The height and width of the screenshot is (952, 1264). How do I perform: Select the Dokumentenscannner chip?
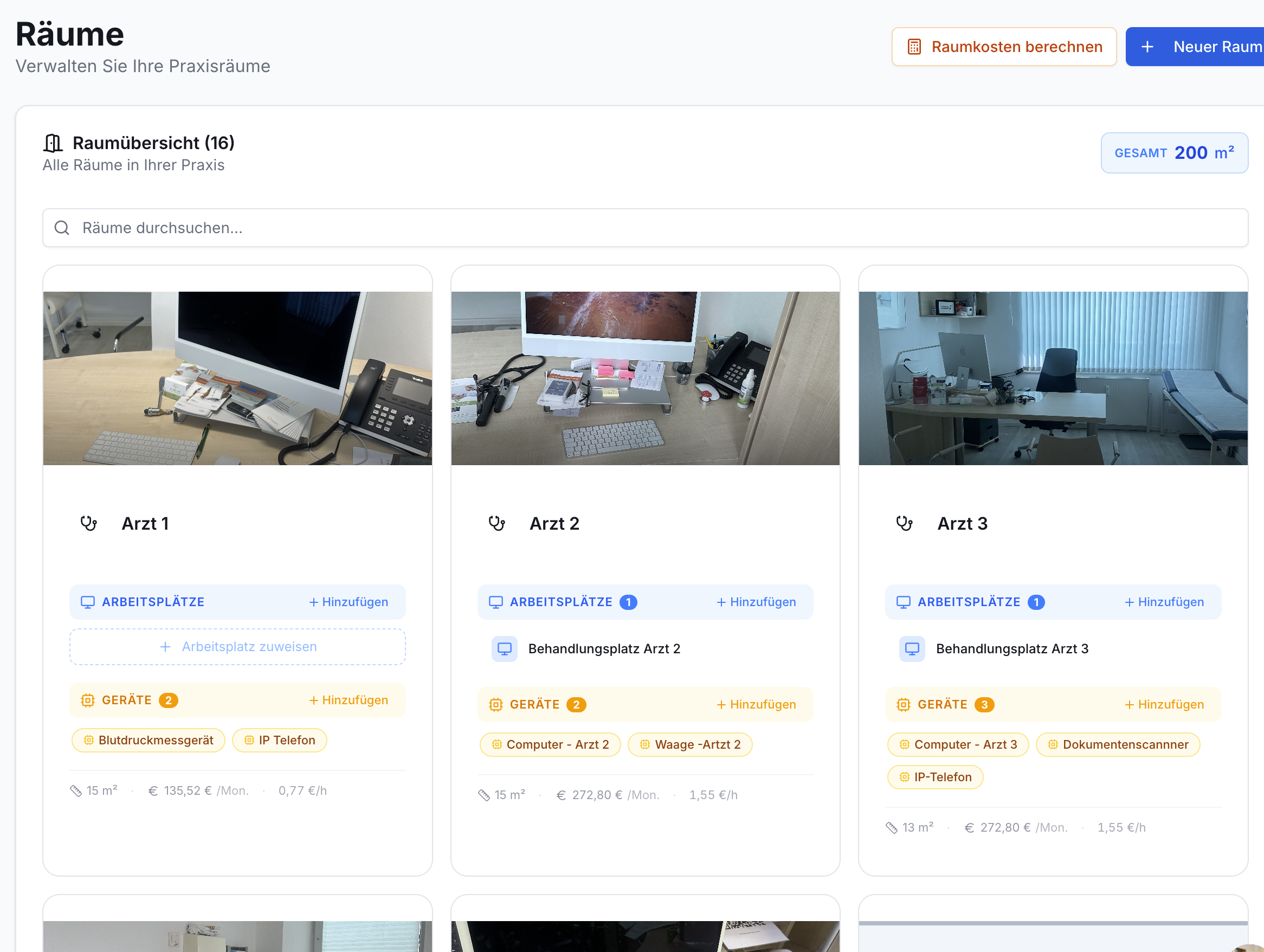[x=1118, y=744]
